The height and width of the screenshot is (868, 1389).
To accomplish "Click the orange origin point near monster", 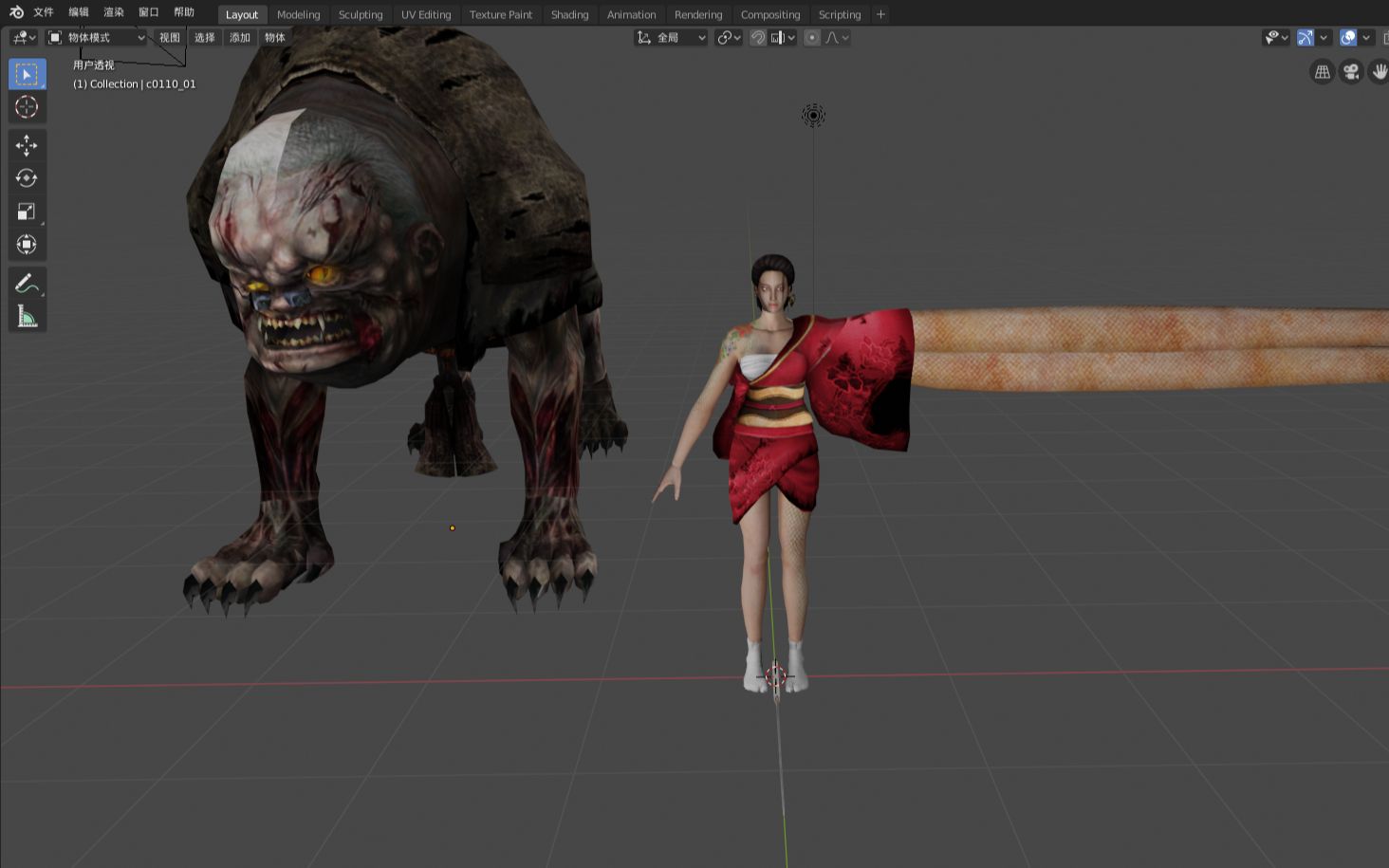I will (x=453, y=528).
